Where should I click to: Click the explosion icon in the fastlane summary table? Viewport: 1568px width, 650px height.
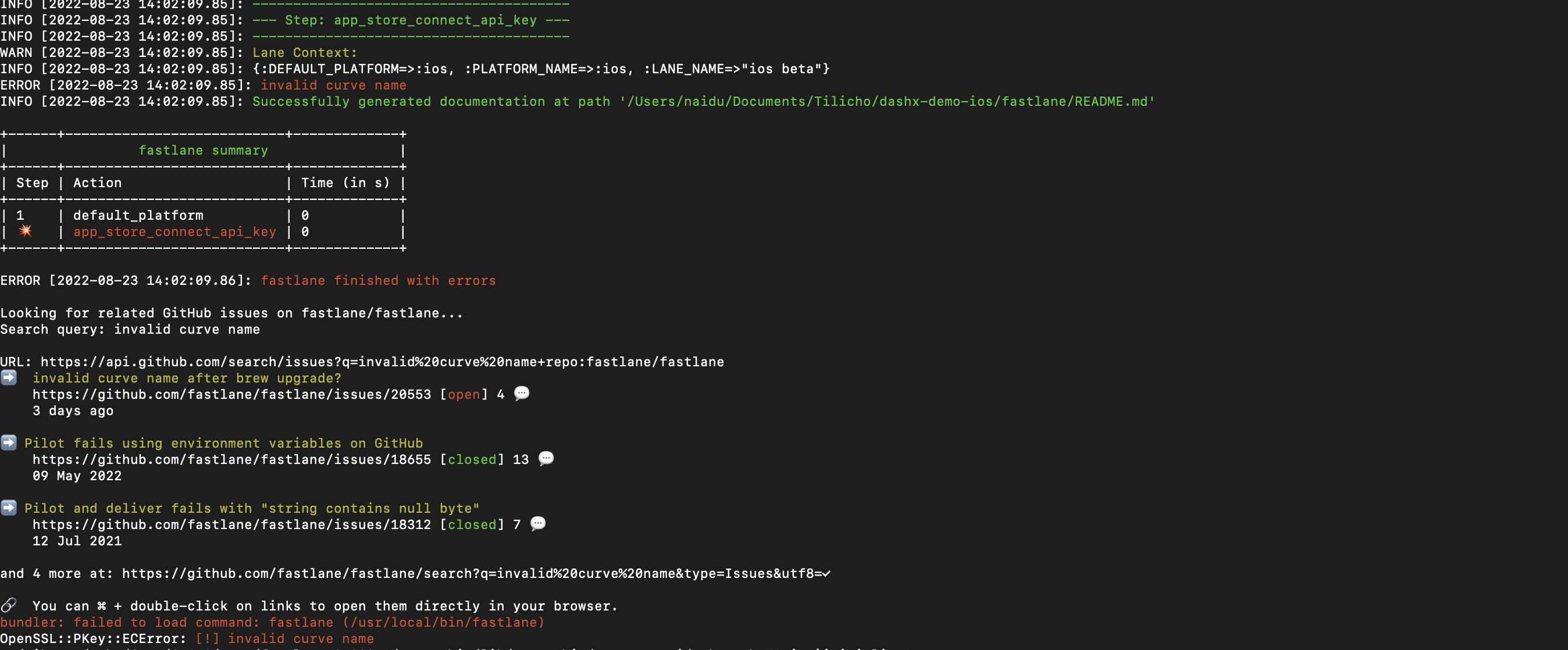(x=24, y=231)
